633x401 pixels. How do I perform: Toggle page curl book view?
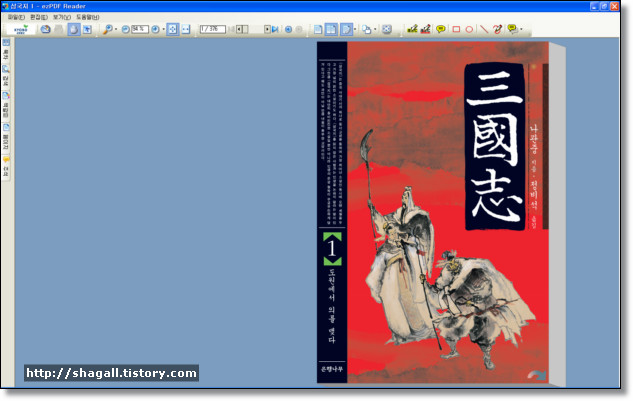346,29
